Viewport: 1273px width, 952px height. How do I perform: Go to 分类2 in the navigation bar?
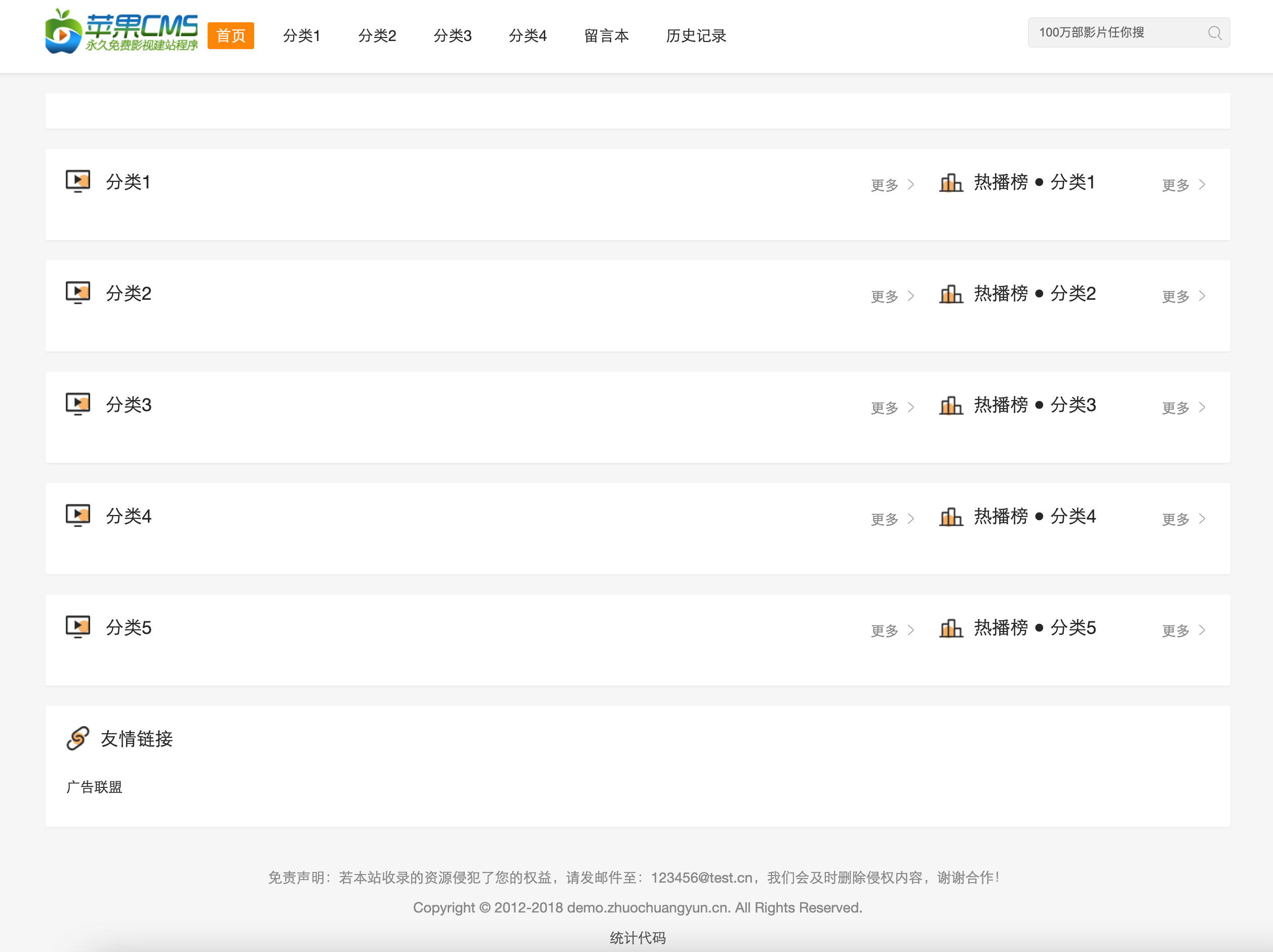(377, 35)
